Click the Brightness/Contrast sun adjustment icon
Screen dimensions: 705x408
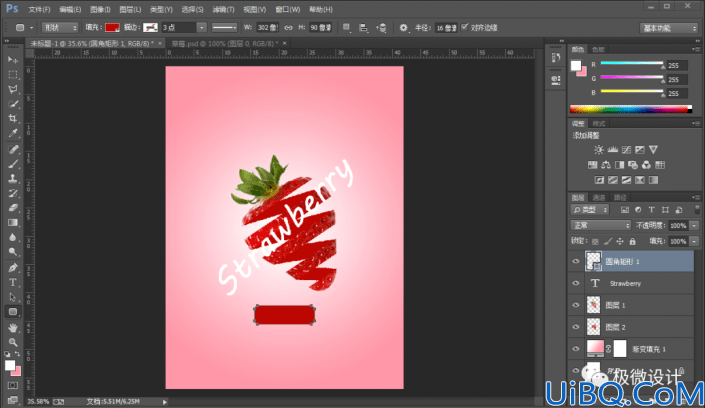pos(598,150)
